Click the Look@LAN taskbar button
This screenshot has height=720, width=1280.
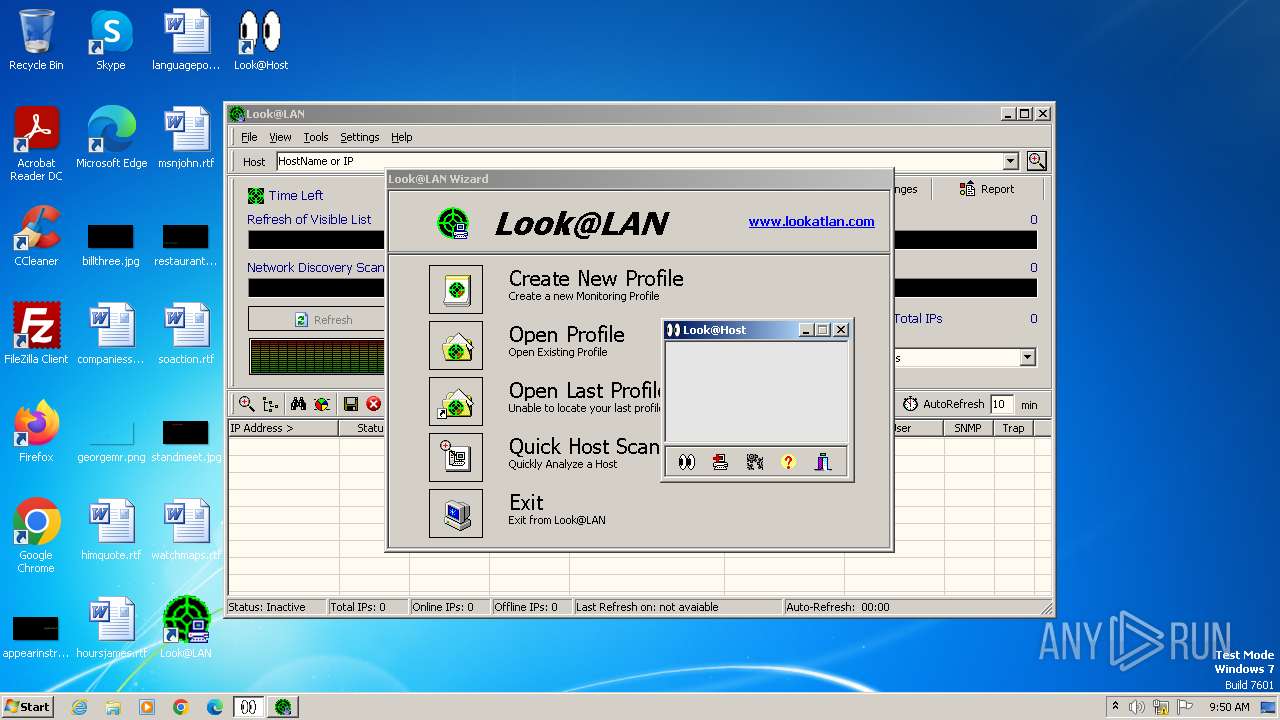coord(284,707)
